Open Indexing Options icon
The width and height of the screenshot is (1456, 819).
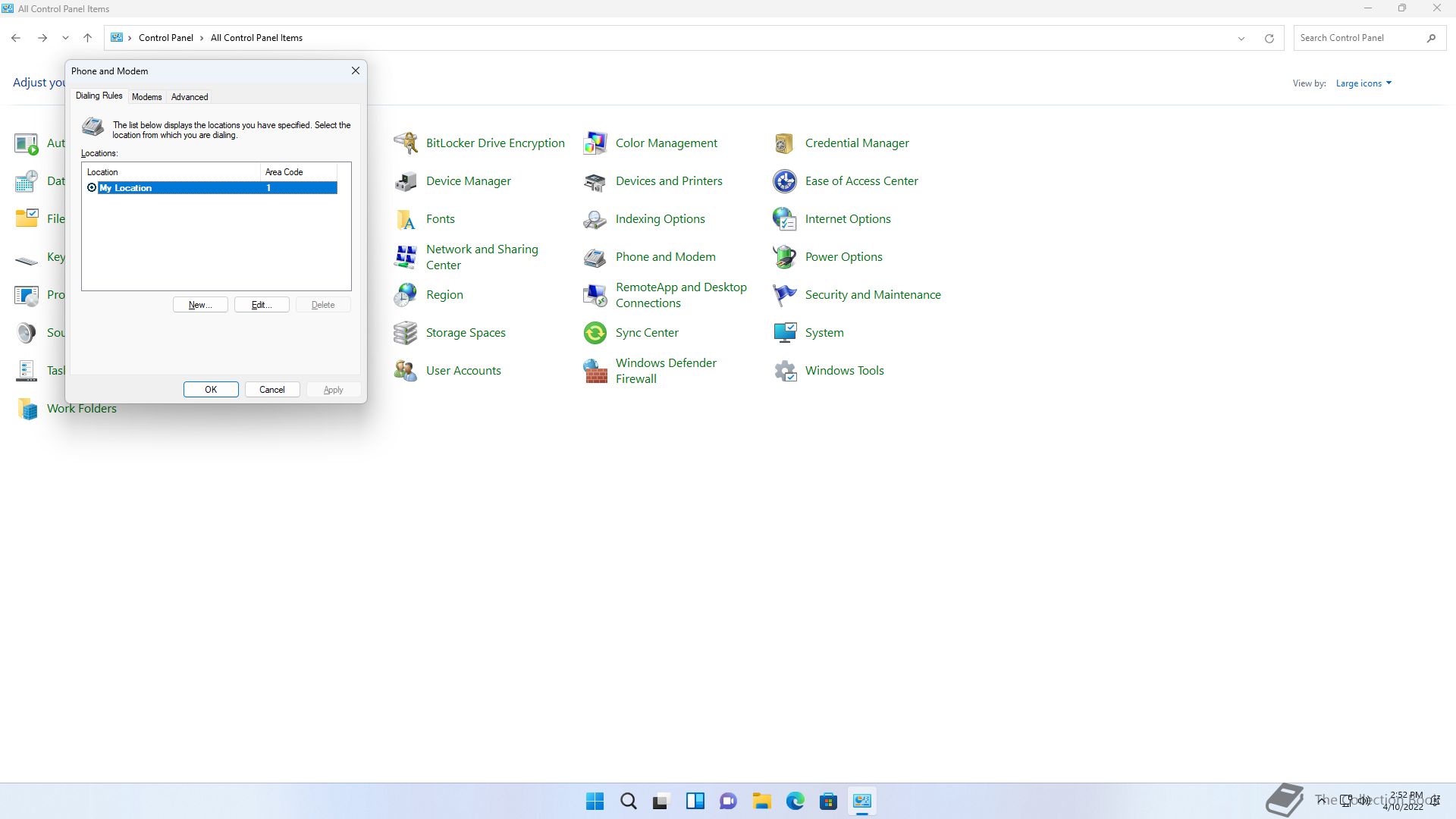[x=595, y=218]
